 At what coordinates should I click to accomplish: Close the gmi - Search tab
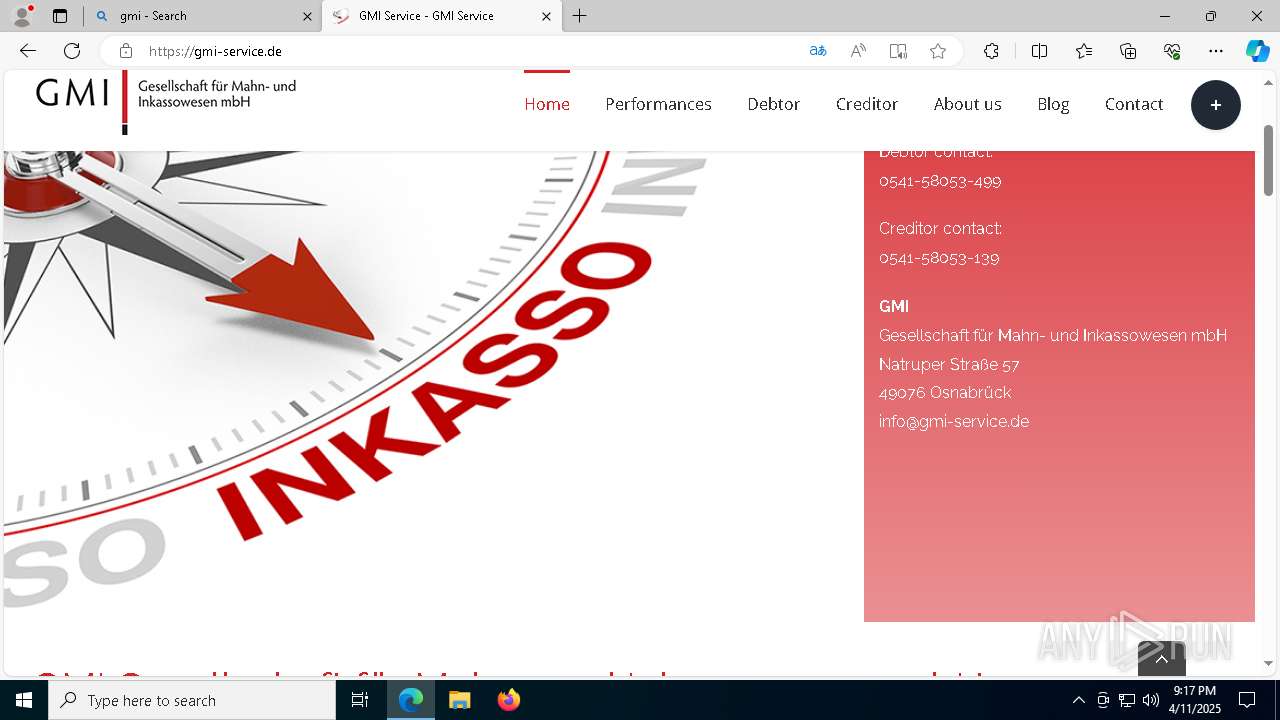(307, 16)
